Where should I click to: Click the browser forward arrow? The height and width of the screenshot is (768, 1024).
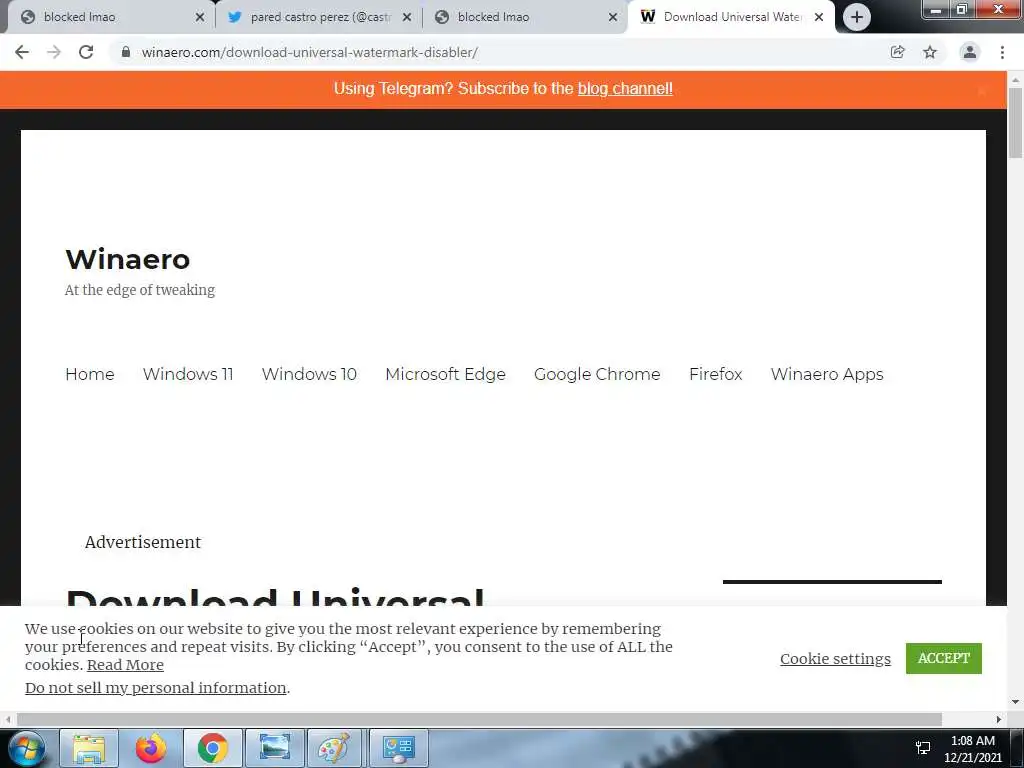(x=54, y=52)
